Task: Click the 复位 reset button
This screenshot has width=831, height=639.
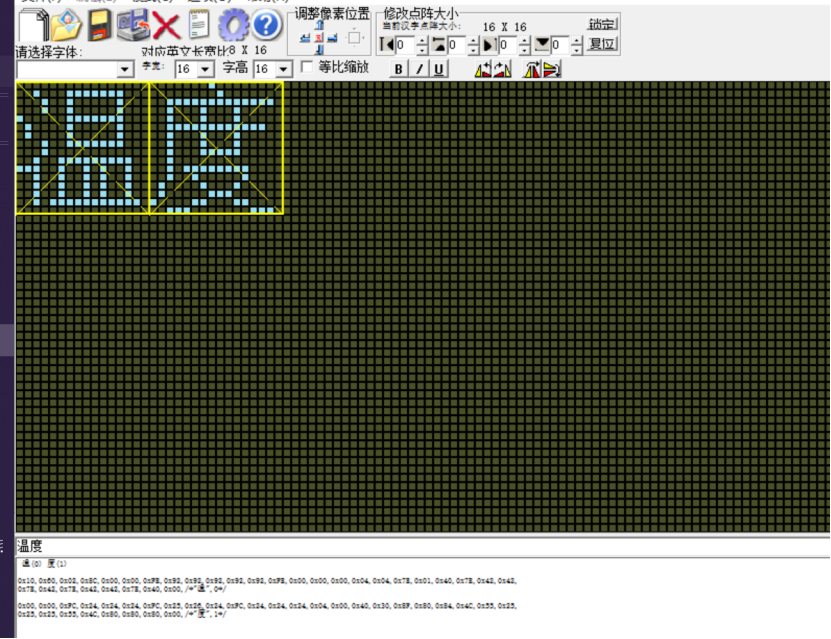Action: 602,43
